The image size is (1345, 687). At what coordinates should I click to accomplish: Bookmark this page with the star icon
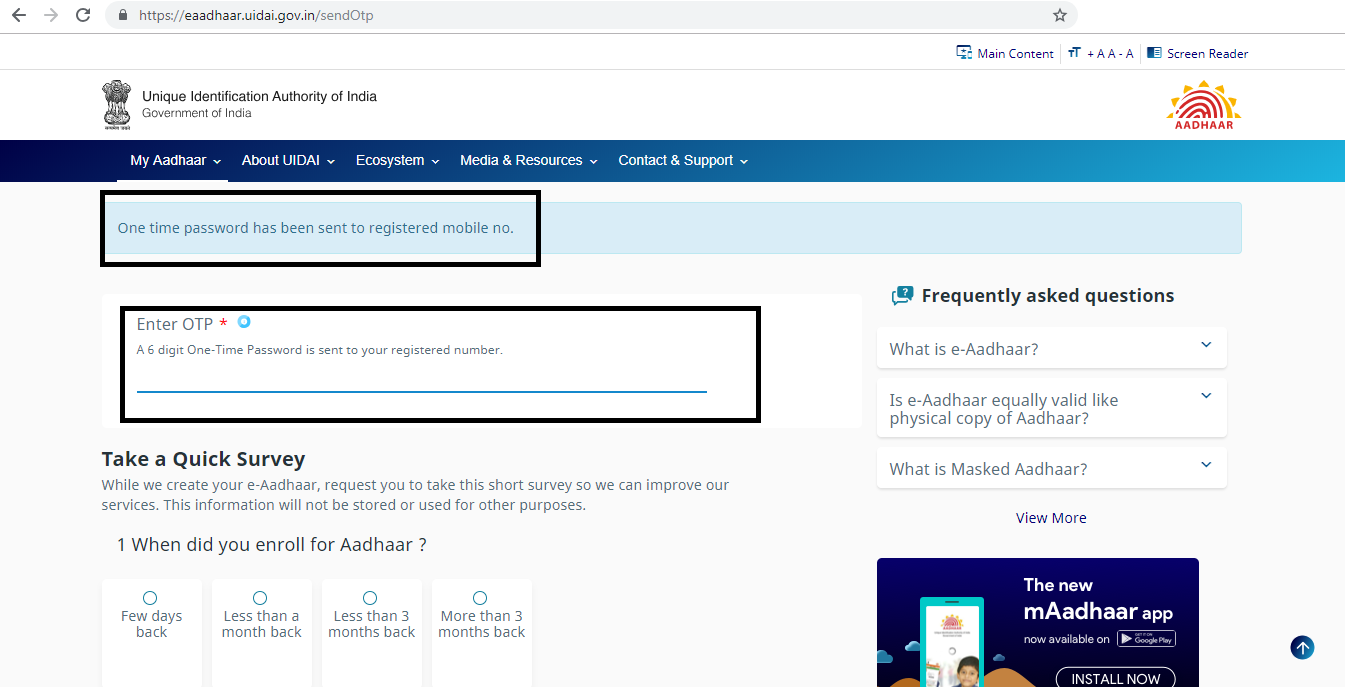[1060, 15]
